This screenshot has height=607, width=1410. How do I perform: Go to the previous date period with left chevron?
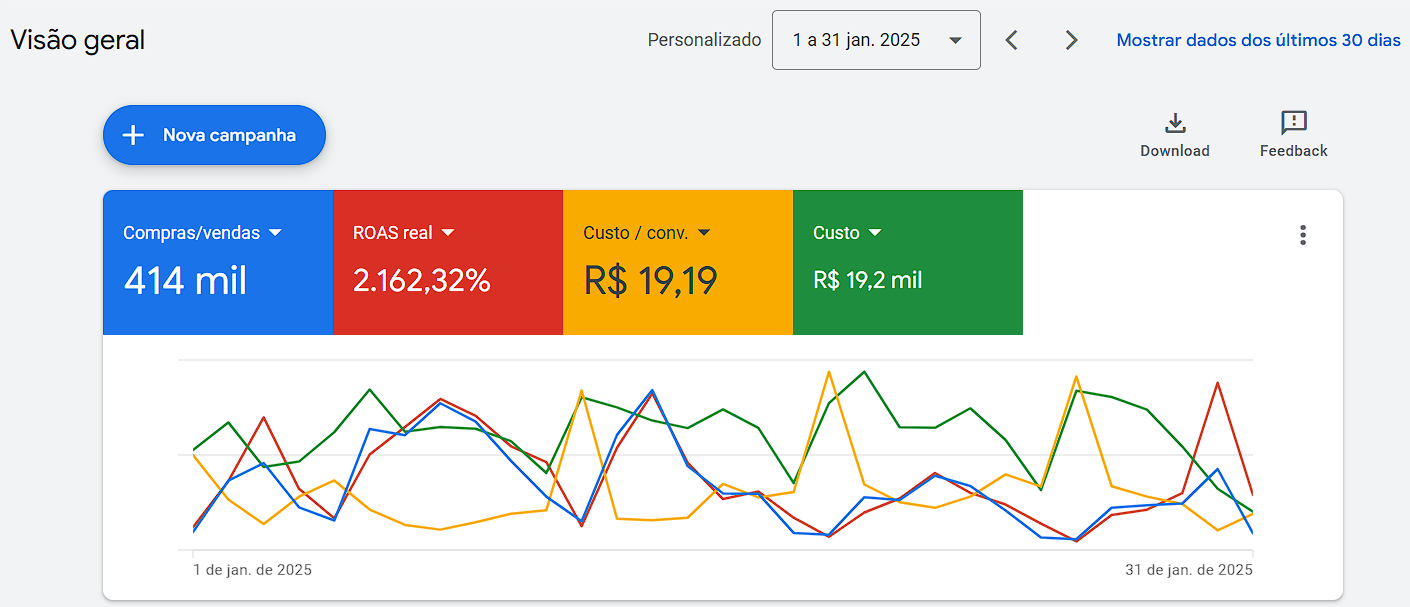1011,40
